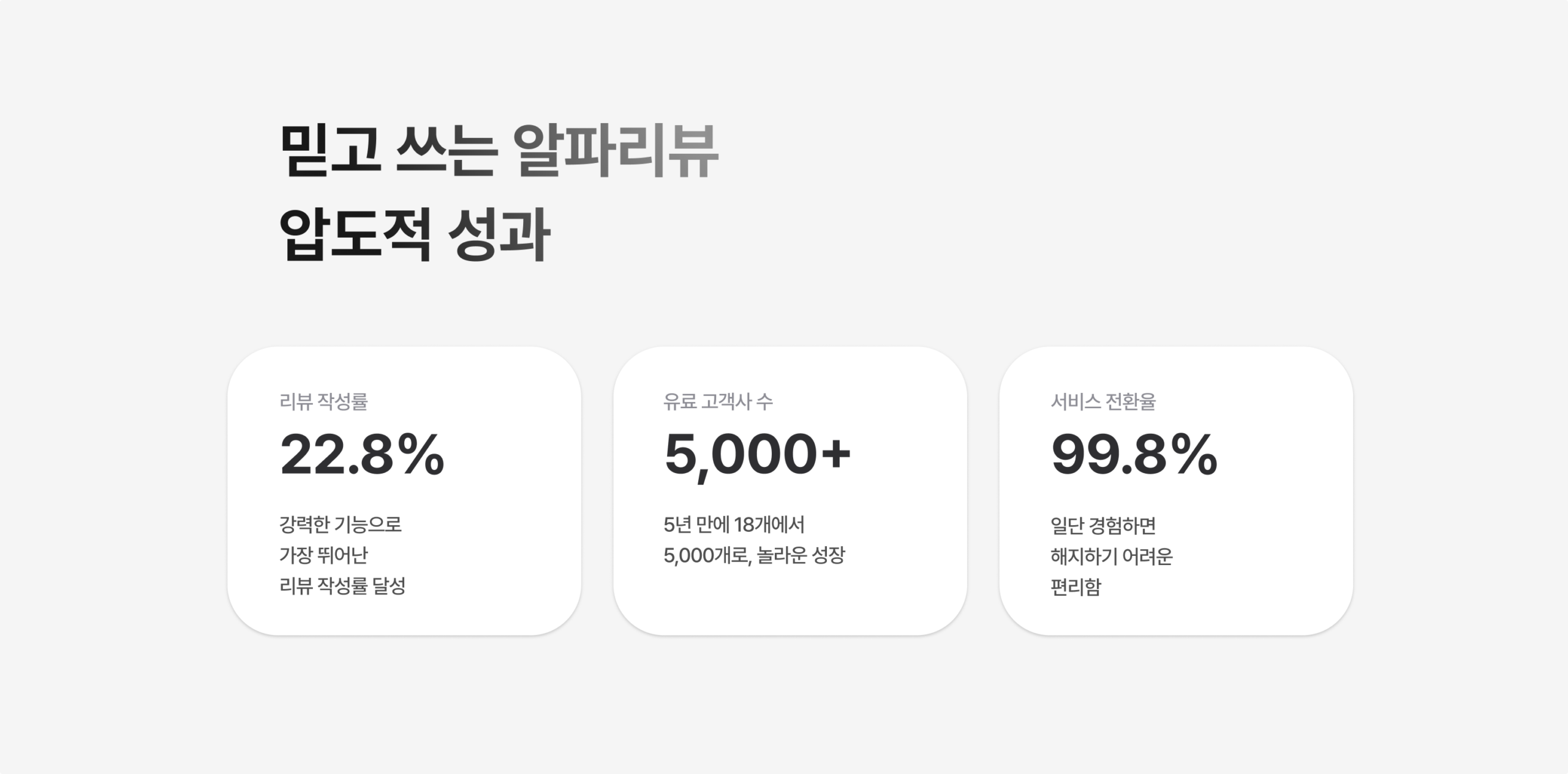Click the gray 알파리뷰 headline text

tap(614, 151)
